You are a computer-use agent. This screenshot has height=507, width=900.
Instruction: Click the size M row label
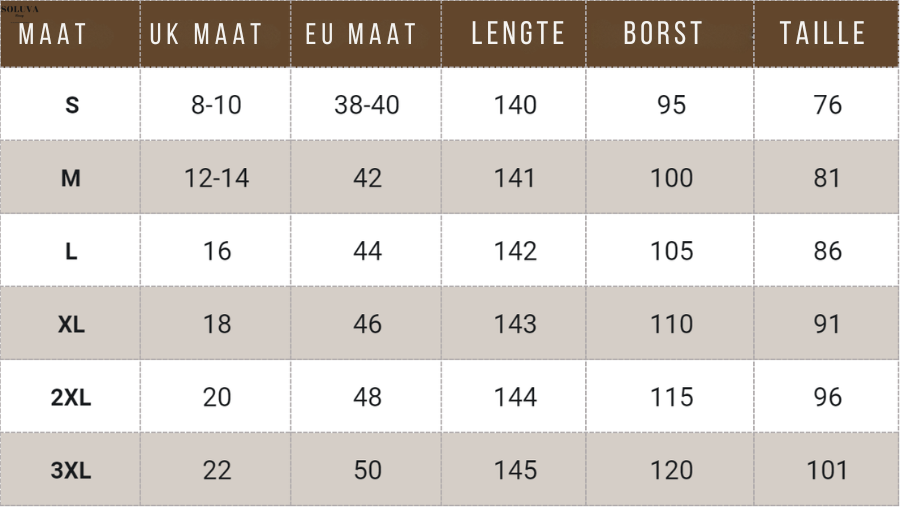71,179
